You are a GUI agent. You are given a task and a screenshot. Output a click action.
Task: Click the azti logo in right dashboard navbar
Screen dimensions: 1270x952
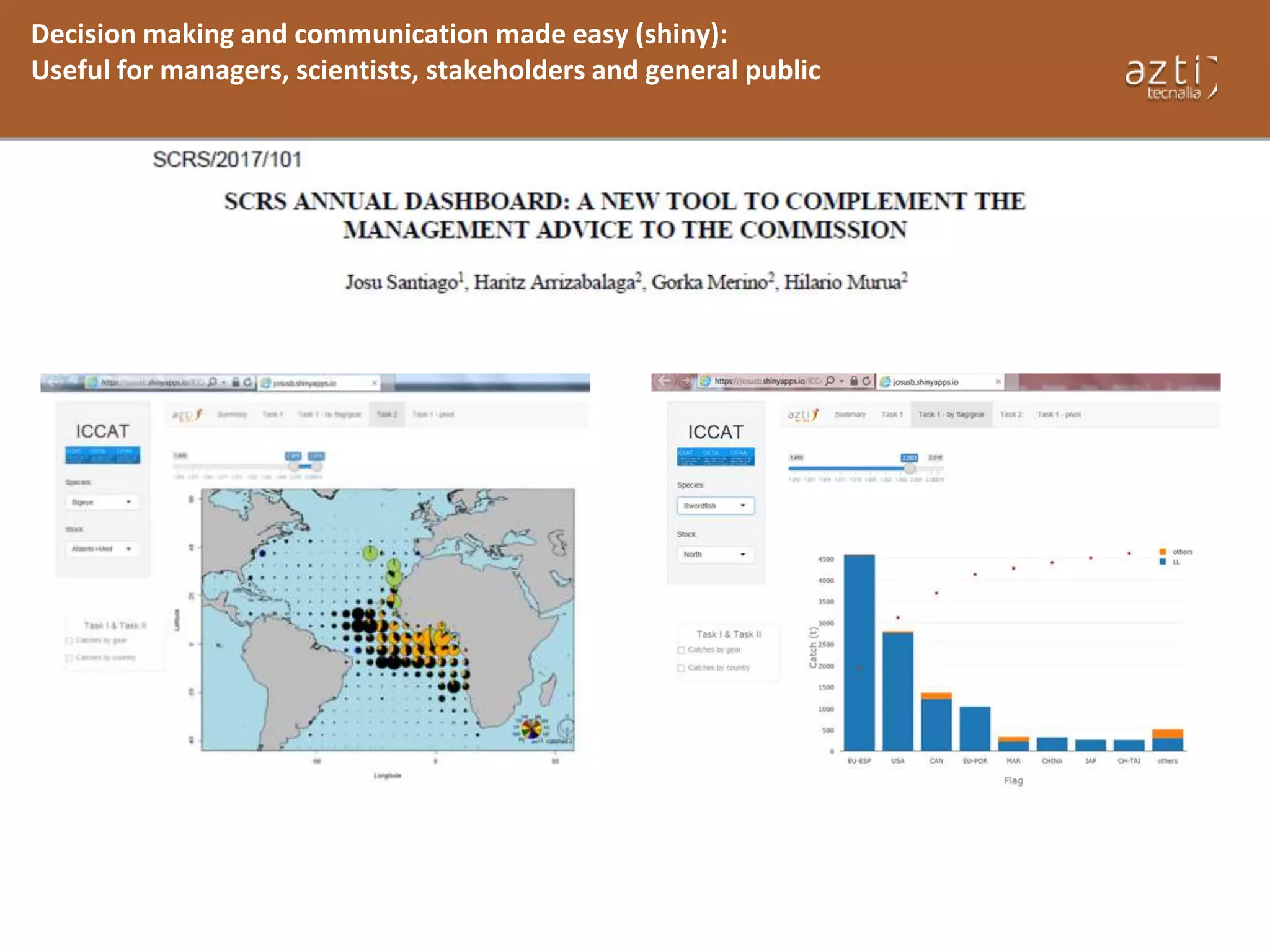(x=804, y=415)
